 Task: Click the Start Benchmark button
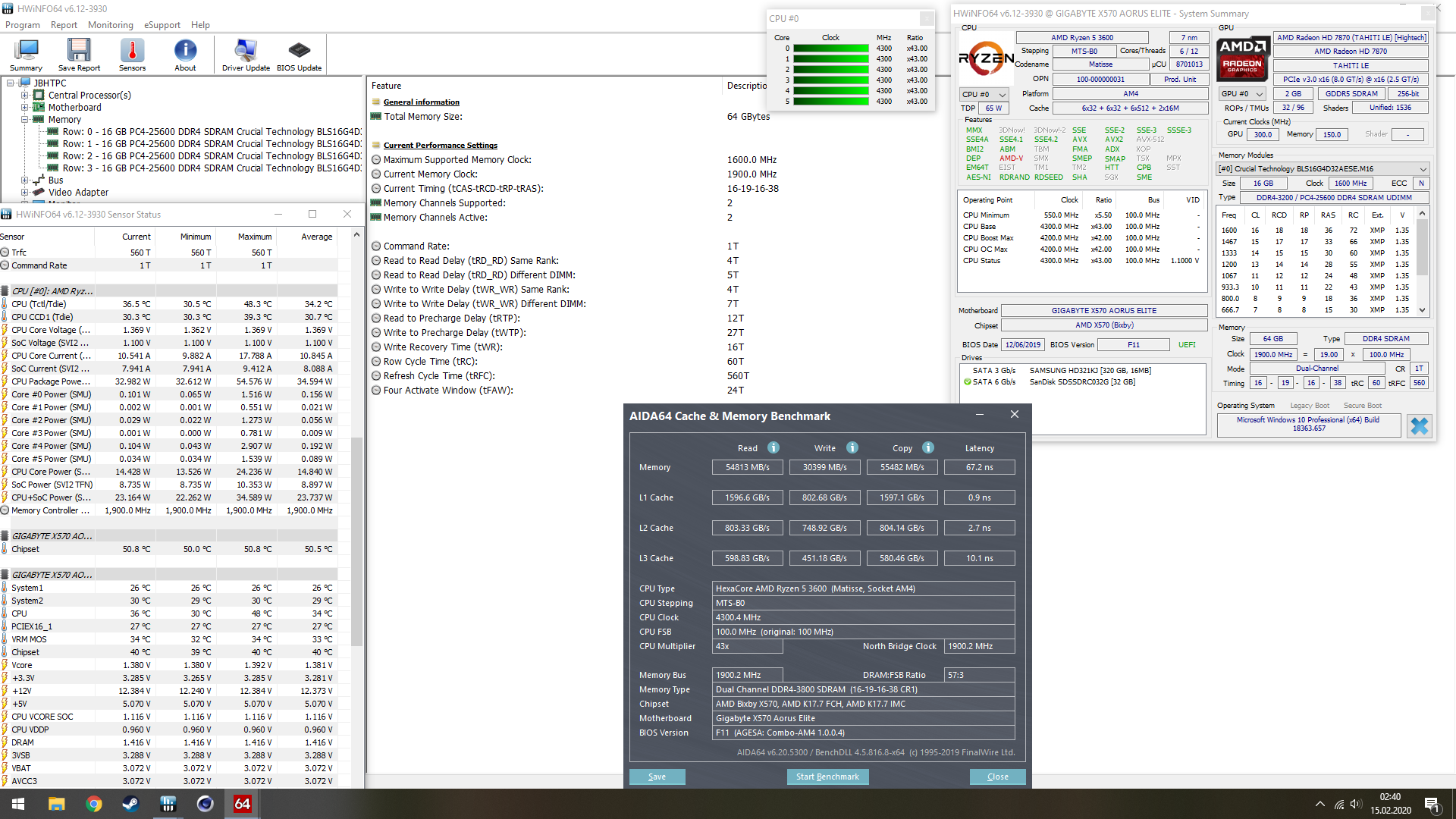point(827,777)
